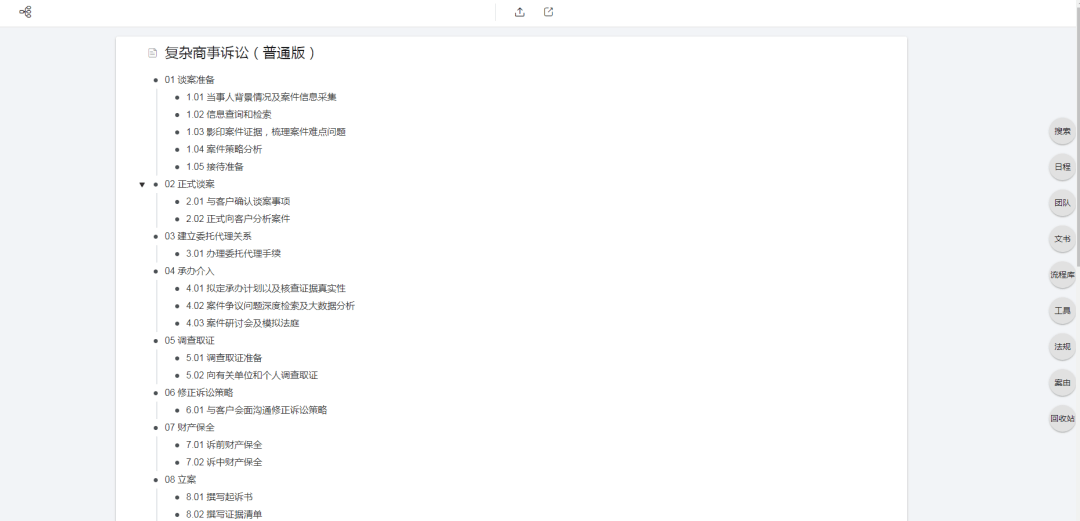Open the 搜索 side button
Viewport: 1080px width, 521px height.
[x=1062, y=131]
